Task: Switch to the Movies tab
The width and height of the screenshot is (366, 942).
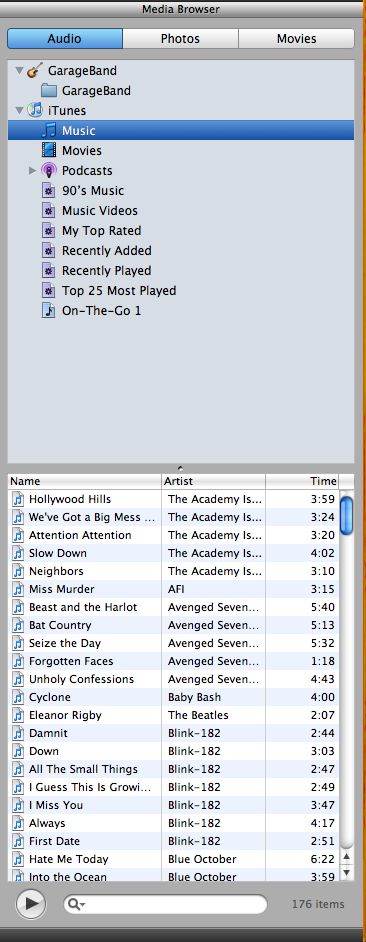Action: pyautogui.click(x=296, y=38)
